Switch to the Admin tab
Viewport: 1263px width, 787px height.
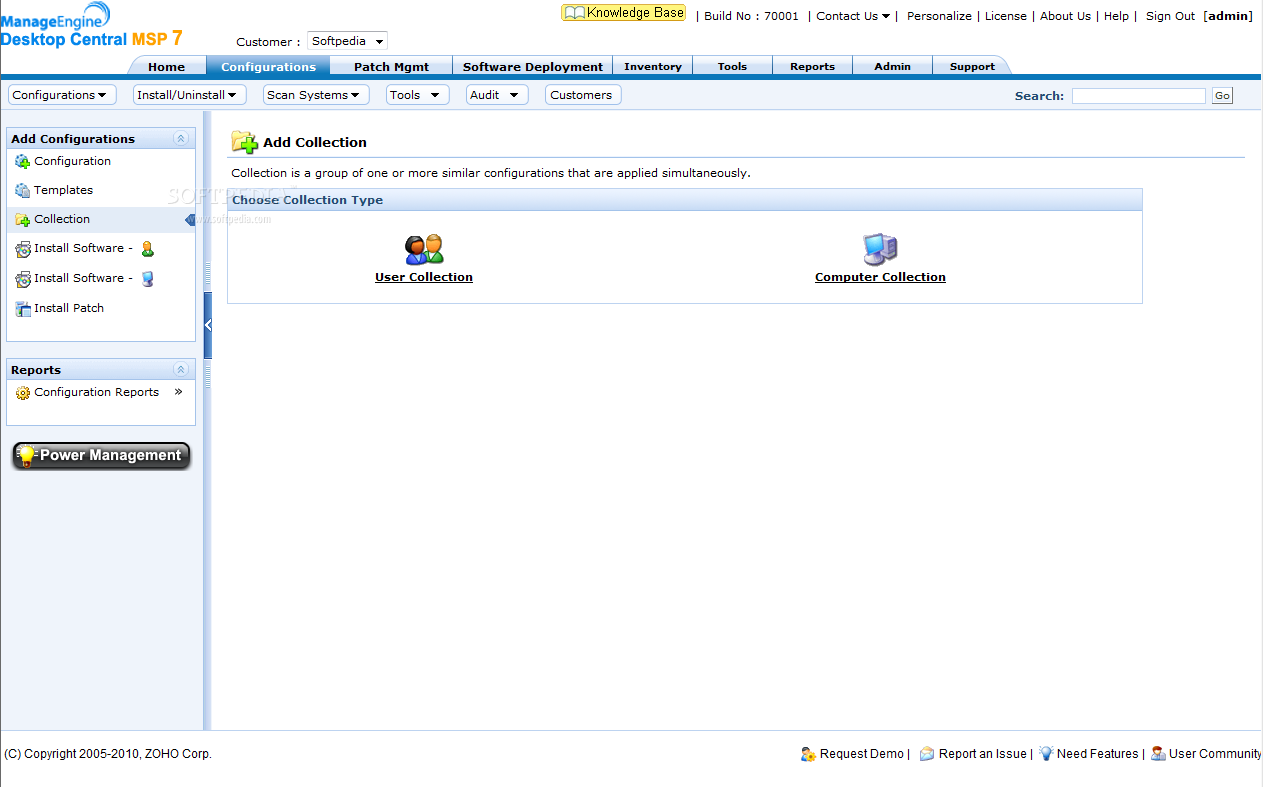[x=892, y=67]
